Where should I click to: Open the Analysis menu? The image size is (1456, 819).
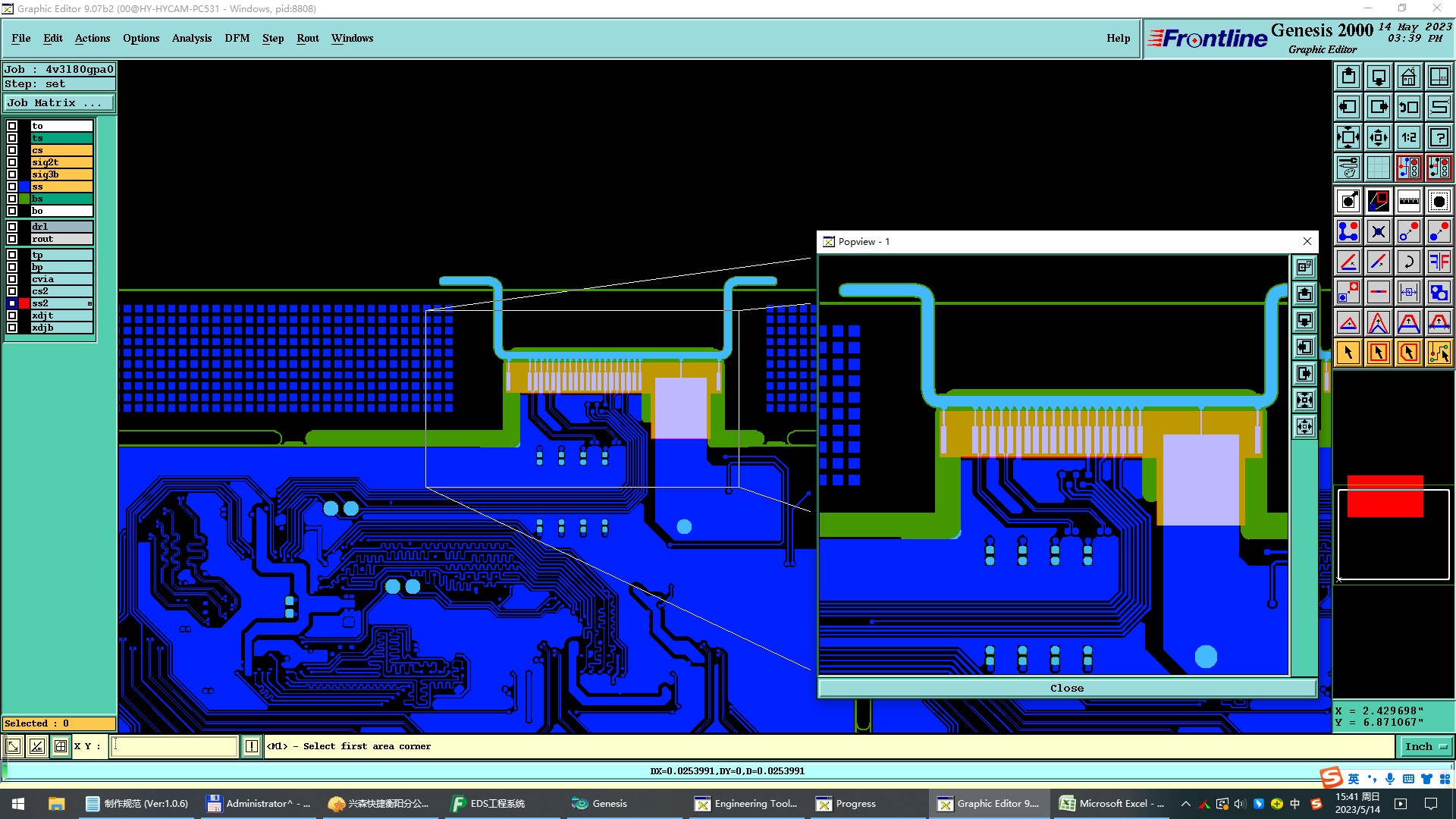(x=191, y=38)
